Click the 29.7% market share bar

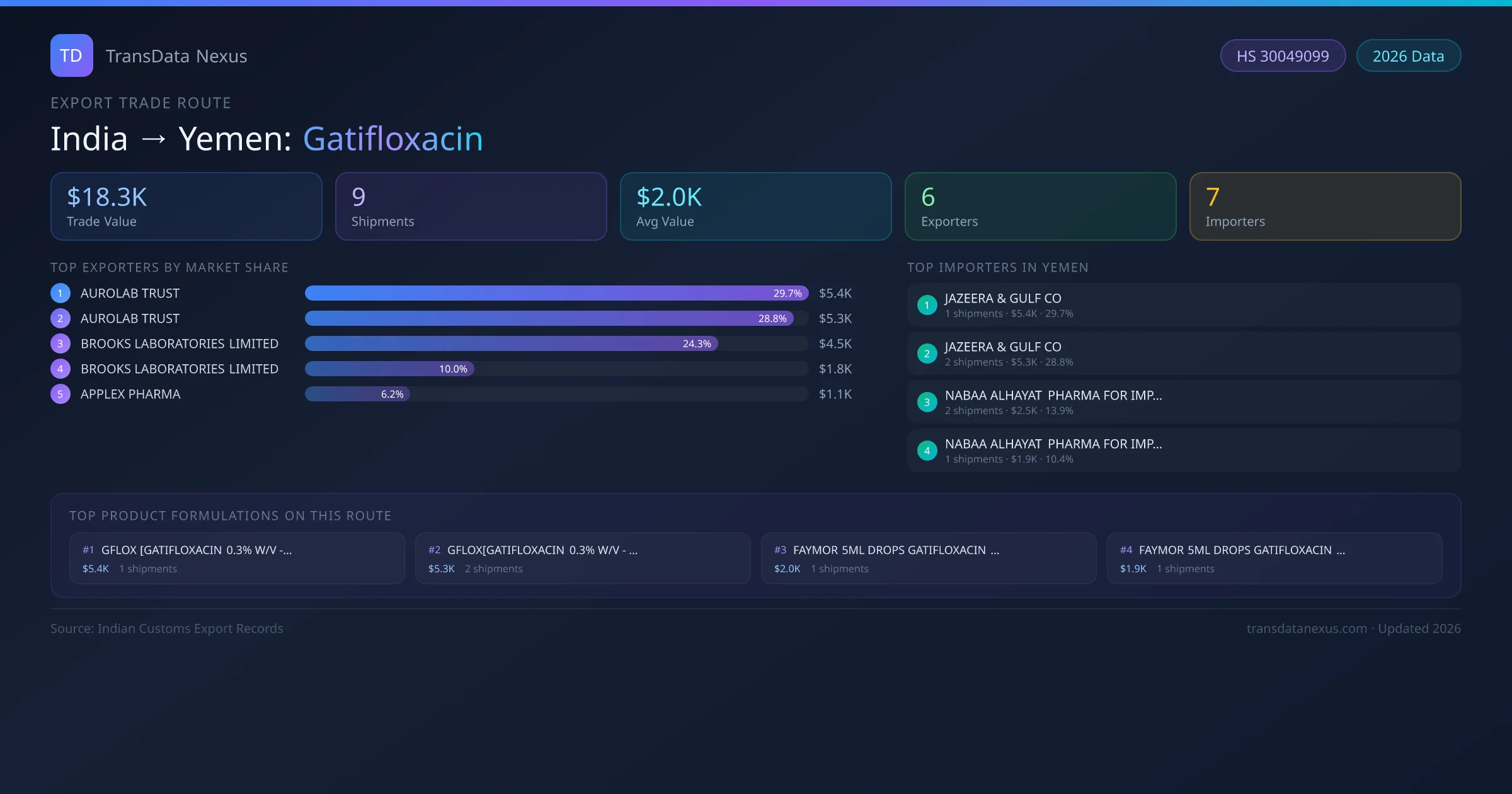556,293
